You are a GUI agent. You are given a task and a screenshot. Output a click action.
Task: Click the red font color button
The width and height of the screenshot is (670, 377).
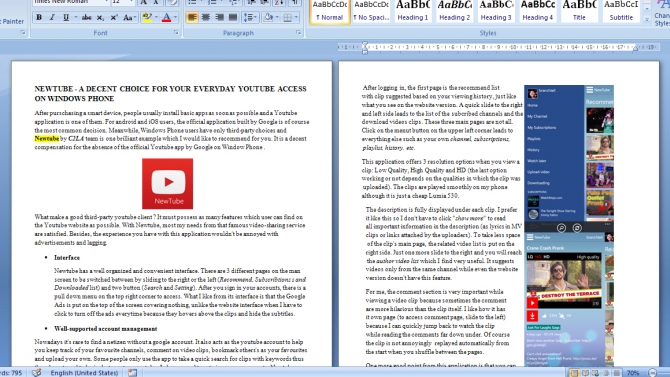[x=166, y=18]
